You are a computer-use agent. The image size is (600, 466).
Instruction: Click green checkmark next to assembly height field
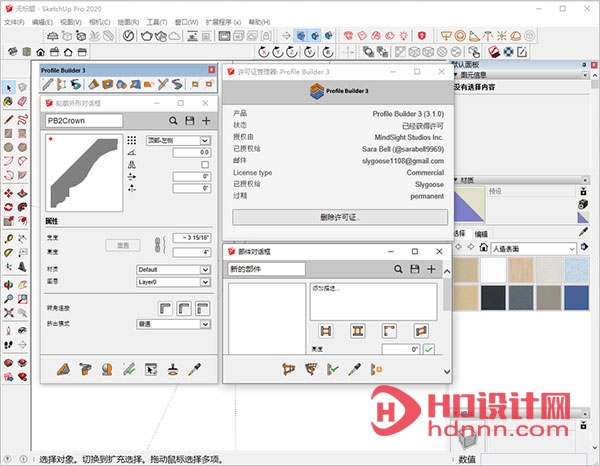click(429, 349)
